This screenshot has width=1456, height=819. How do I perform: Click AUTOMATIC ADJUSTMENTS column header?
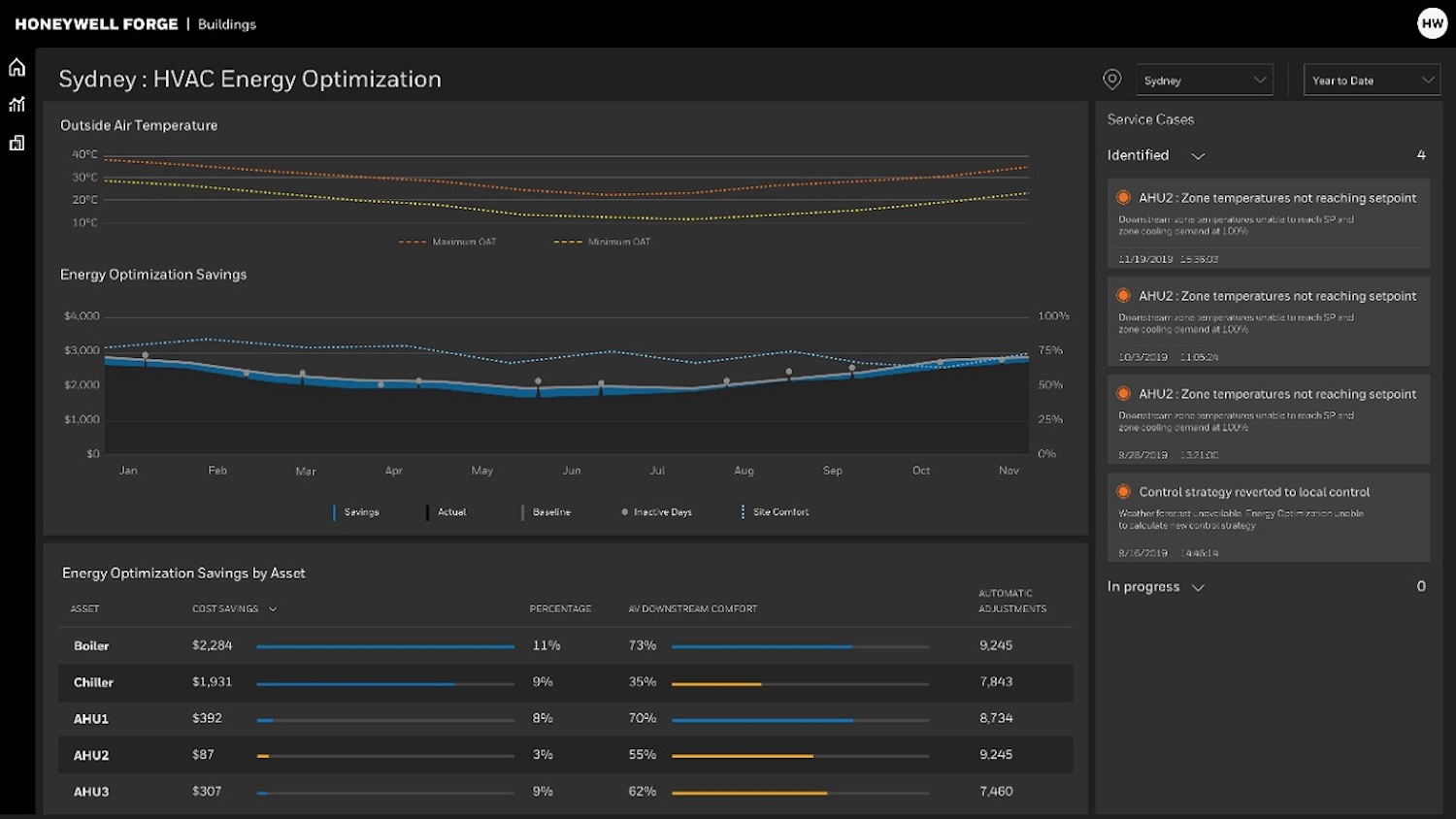[1012, 601]
